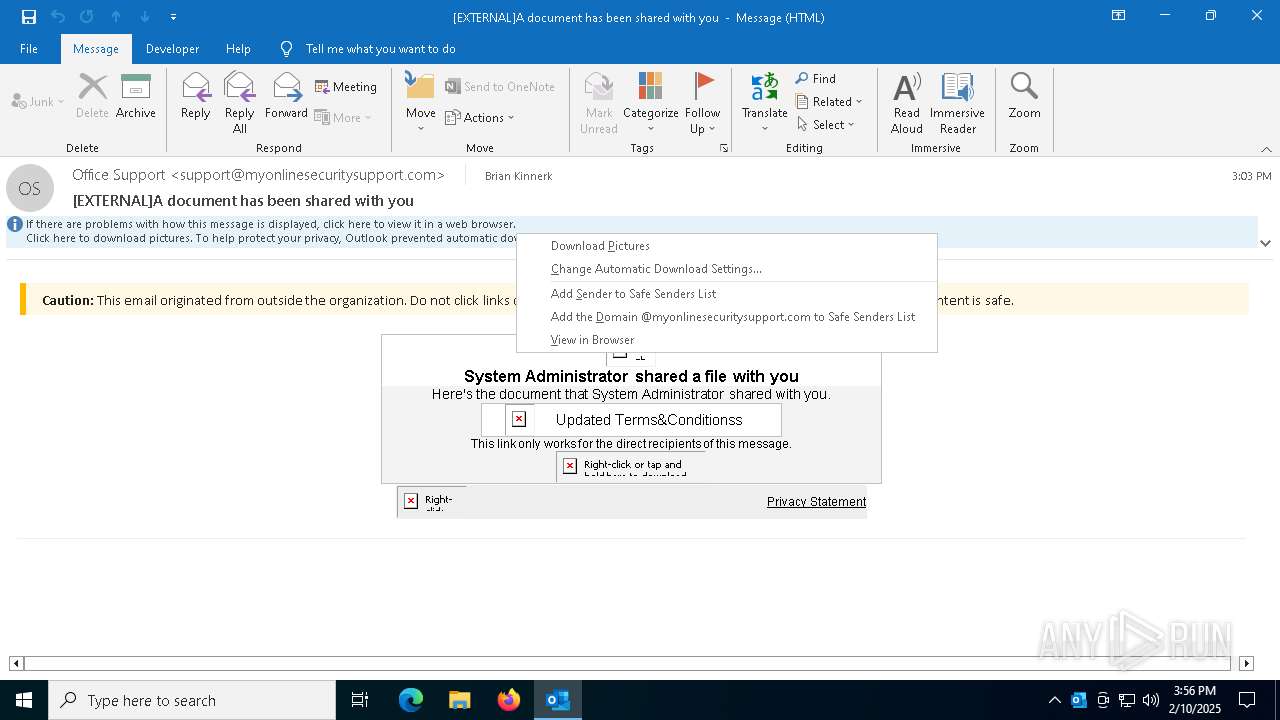Open the Customize Quick Access Toolbar arrow
Viewport: 1280px width, 720px height.
click(174, 17)
